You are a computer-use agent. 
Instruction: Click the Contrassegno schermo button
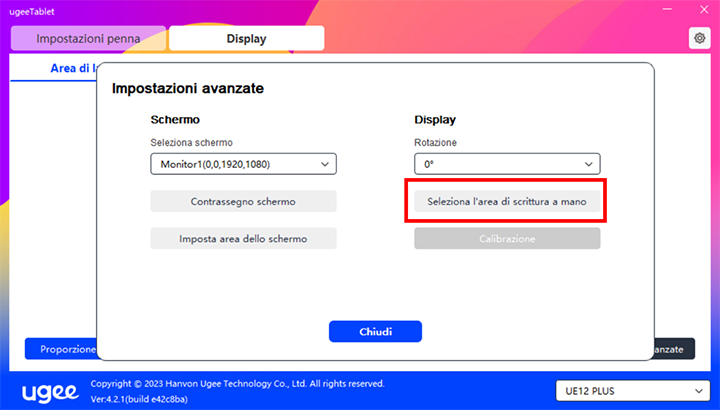(x=243, y=202)
